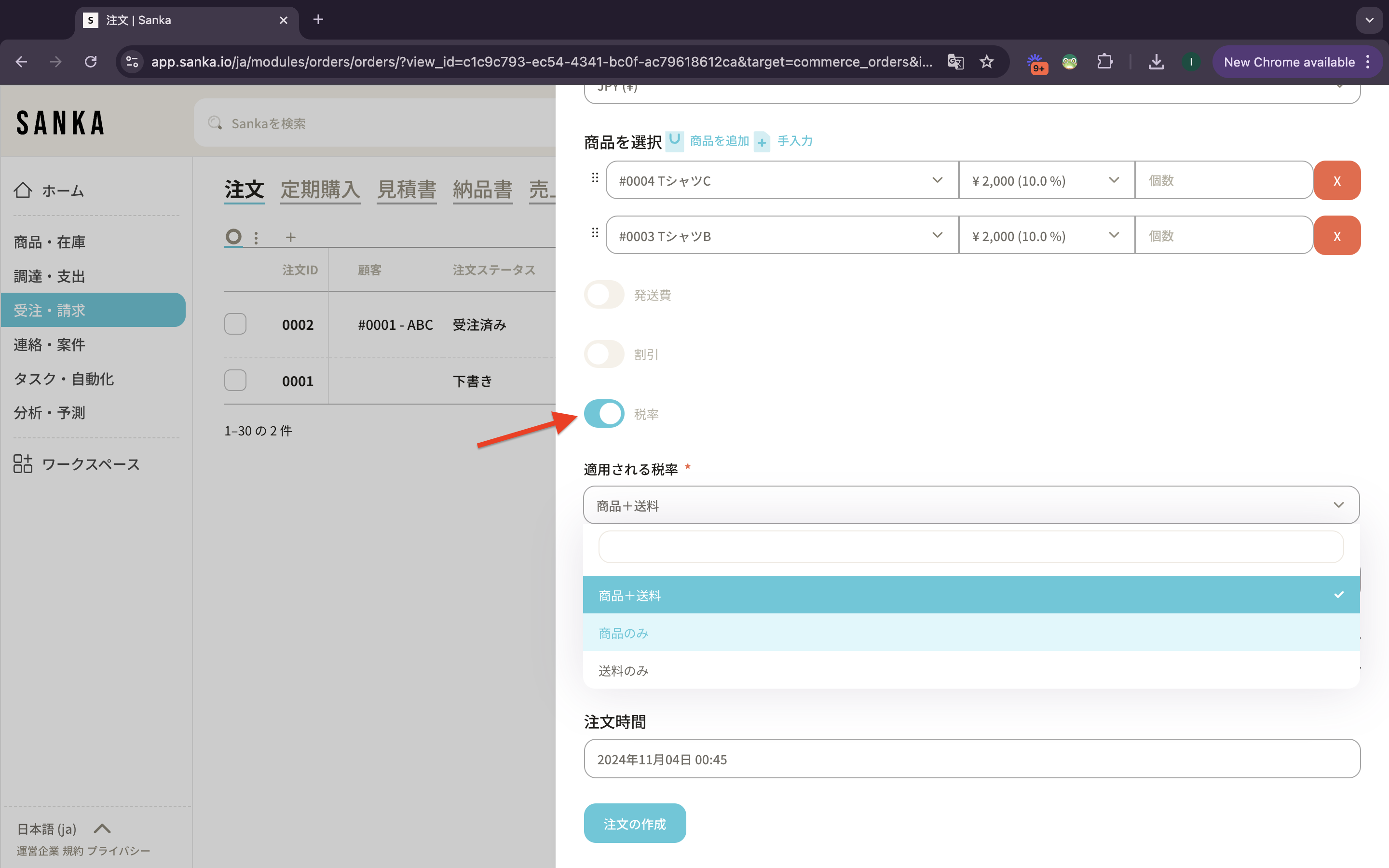Enable the 発送費 shipping fee toggle
1389x868 pixels.
point(604,295)
